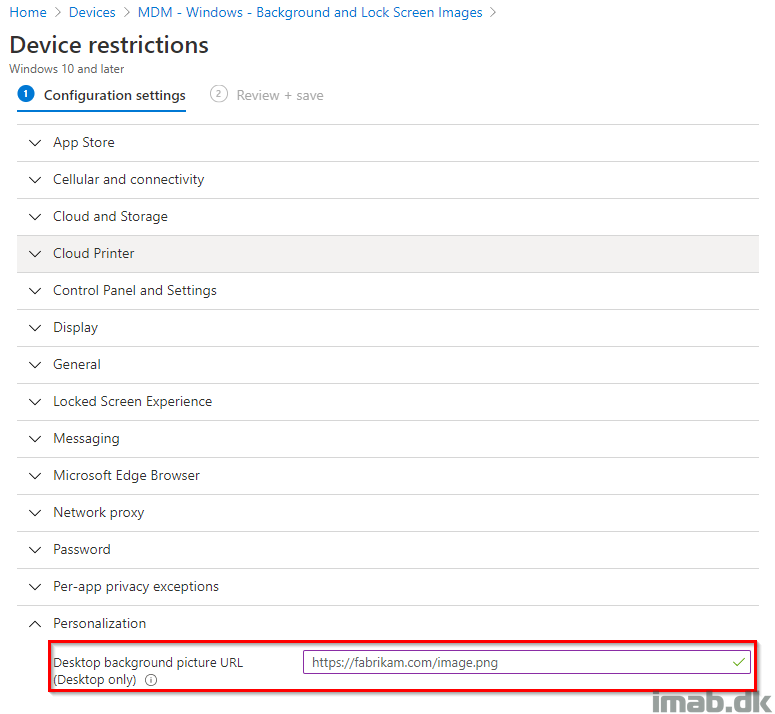This screenshot has width=775, height=714.
Task: Click the Desktop background picture URL field
Action: click(x=526, y=662)
